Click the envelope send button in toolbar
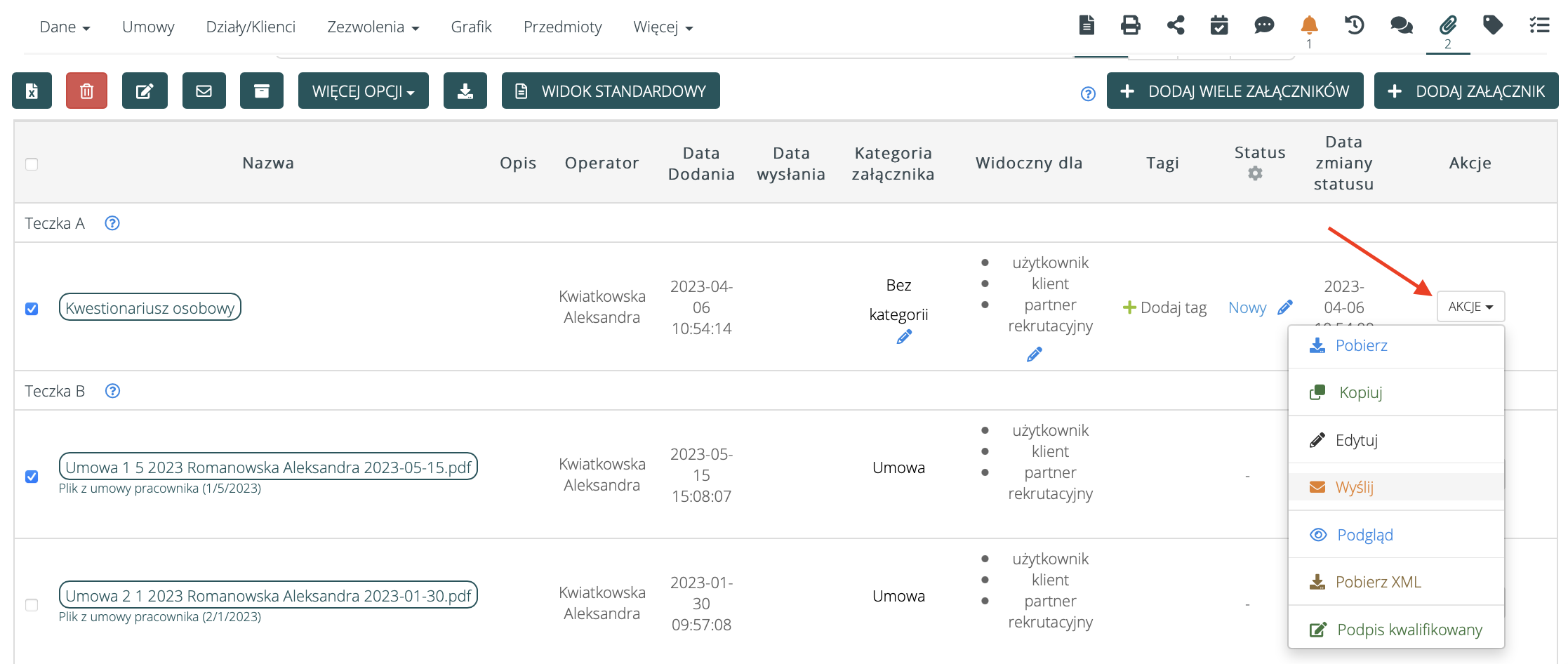 point(204,91)
